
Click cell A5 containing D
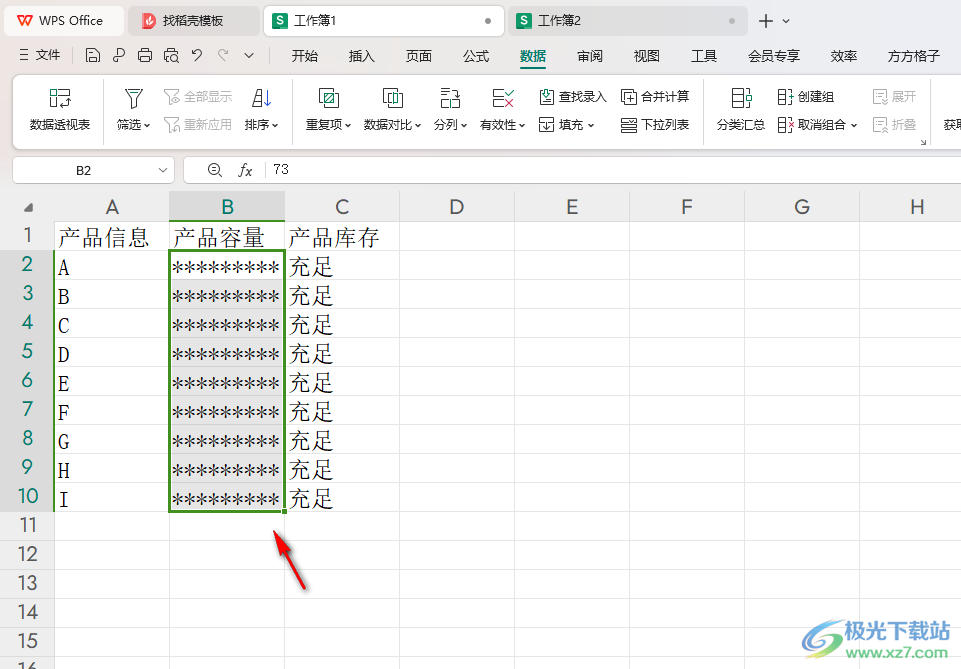click(112, 353)
